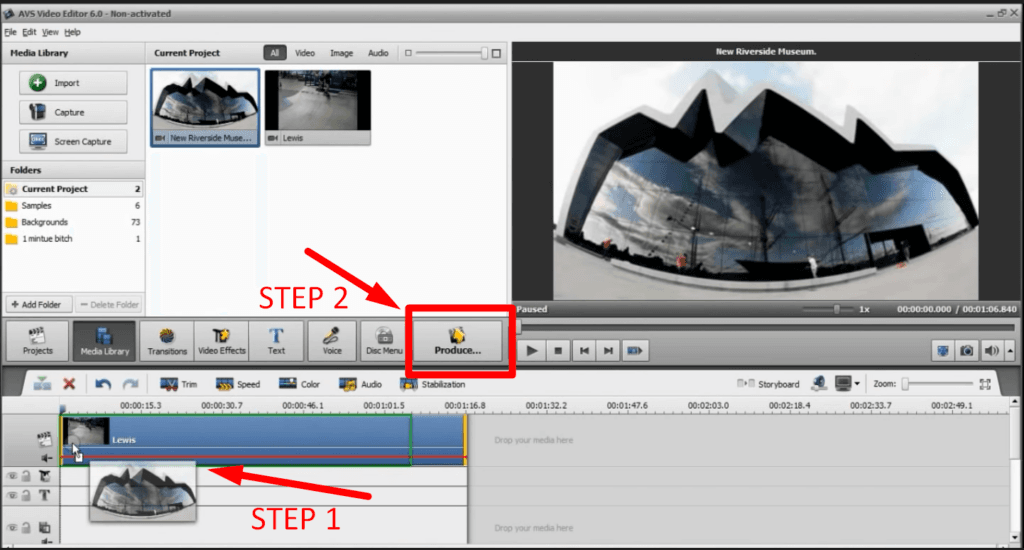Open Video Effects panel
The width and height of the screenshot is (1024, 550).
(x=221, y=340)
